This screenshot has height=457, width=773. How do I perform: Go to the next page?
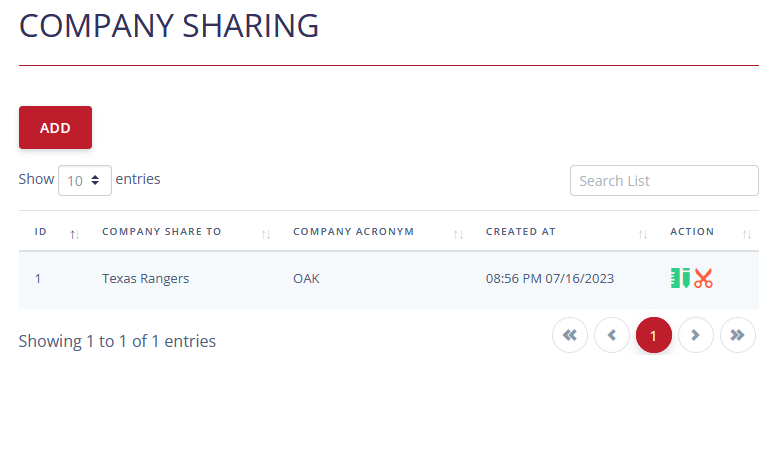[x=696, y=335]
